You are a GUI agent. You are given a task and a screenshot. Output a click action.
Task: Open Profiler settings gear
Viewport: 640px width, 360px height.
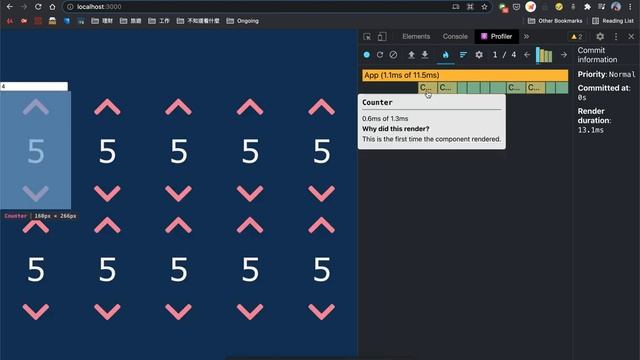(x=479, y=55)
